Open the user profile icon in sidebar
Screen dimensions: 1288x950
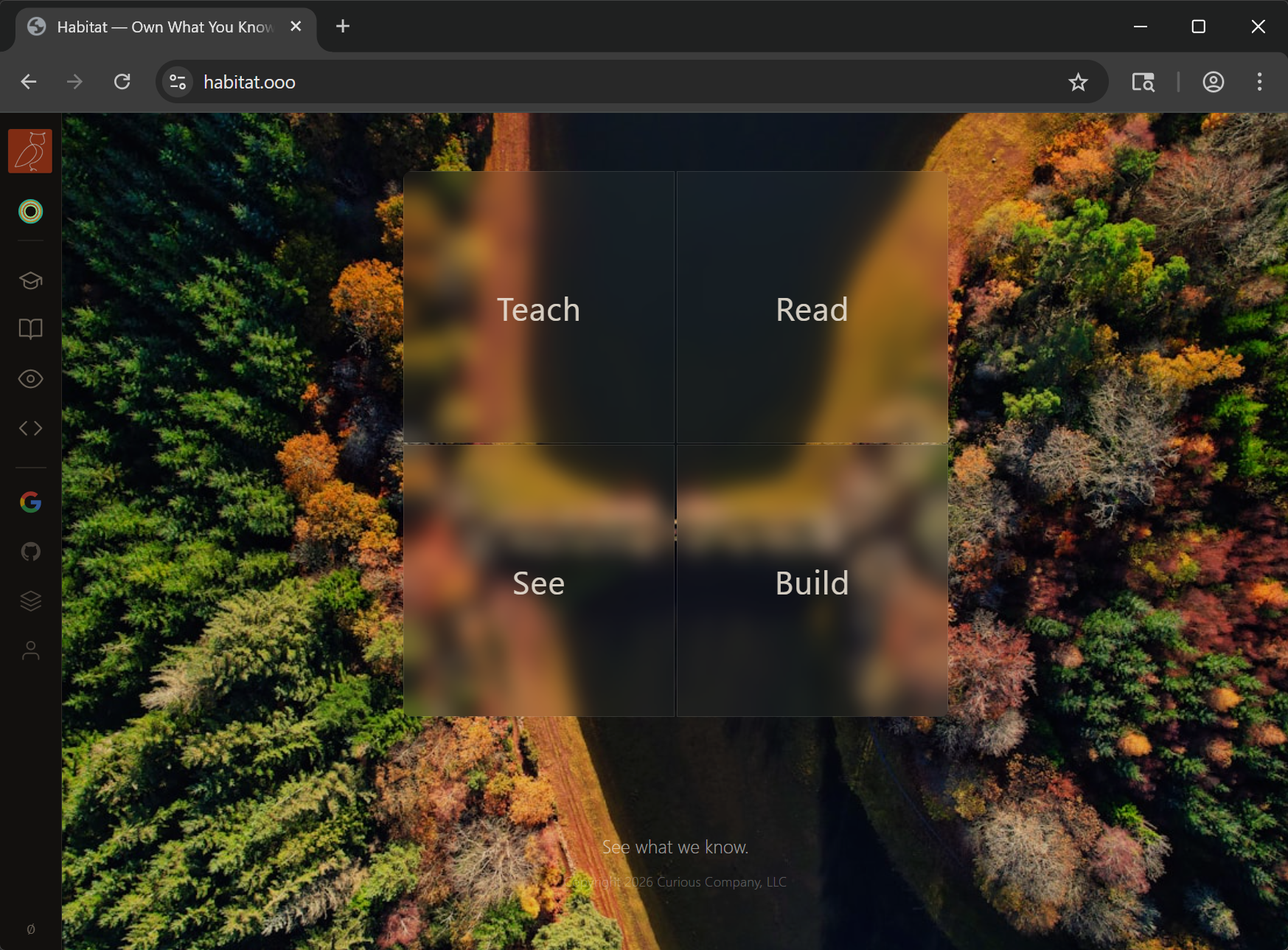point(30,651)
